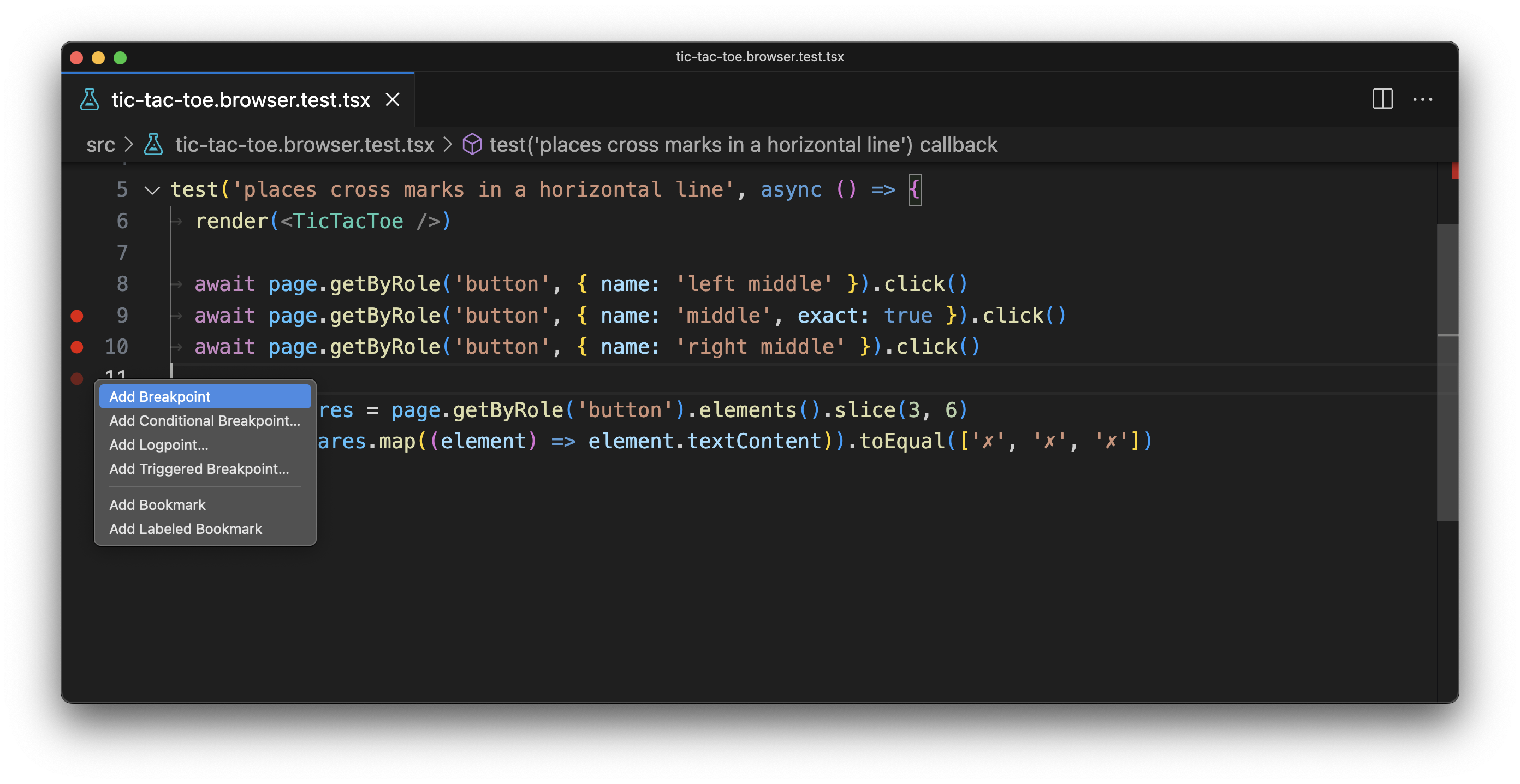Click the TicTacToe component name on line 6
Viewport: 1520px width, 784px height.
(348, 221)
